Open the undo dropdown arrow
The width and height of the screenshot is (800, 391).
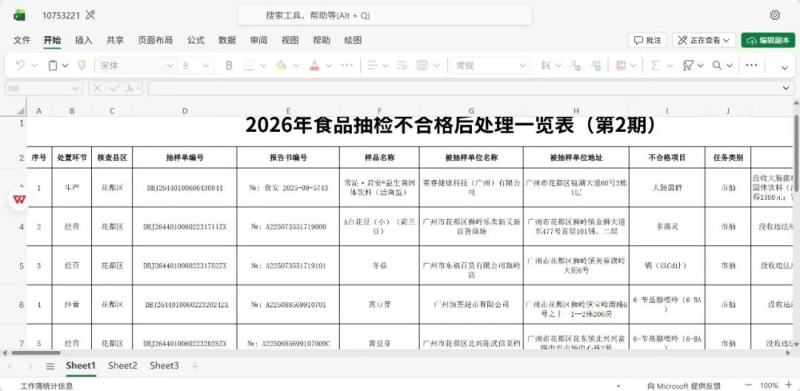tap(35, 65)
